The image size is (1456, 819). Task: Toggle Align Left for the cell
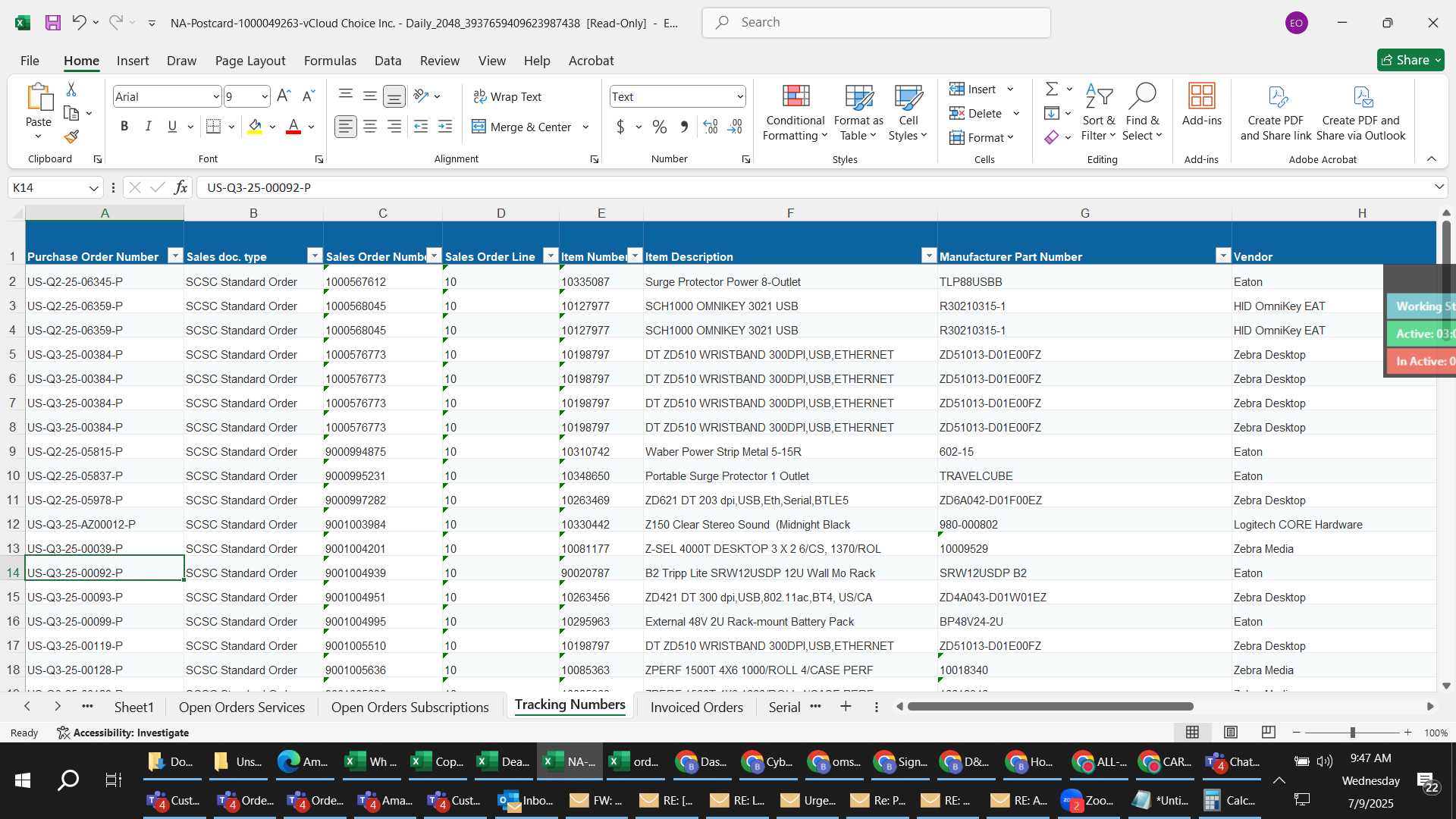(x=346, y=127)
